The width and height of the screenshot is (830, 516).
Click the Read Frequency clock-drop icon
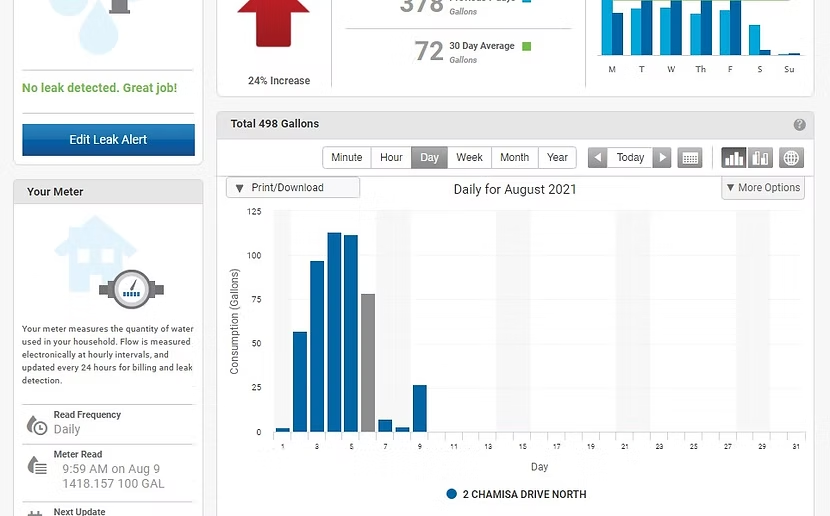tap(37, 424)
